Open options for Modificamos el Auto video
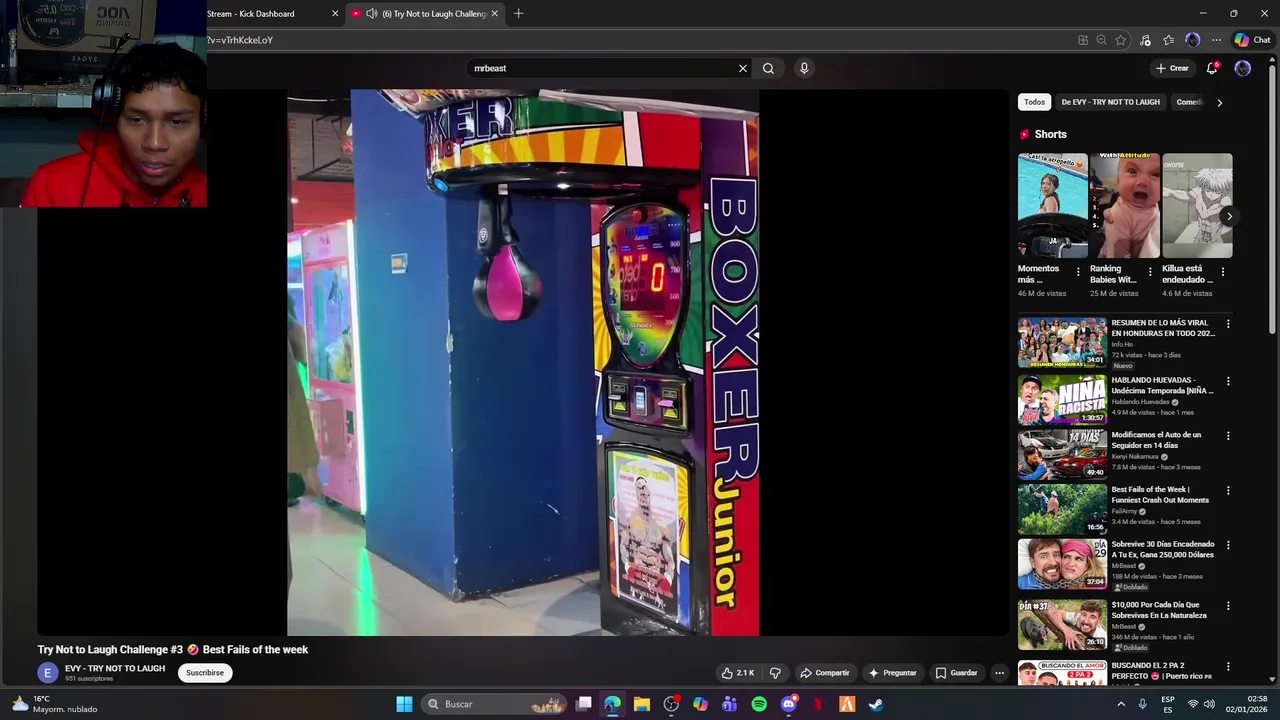Viewport: 1280px width, 720px height. (1228, 436)
